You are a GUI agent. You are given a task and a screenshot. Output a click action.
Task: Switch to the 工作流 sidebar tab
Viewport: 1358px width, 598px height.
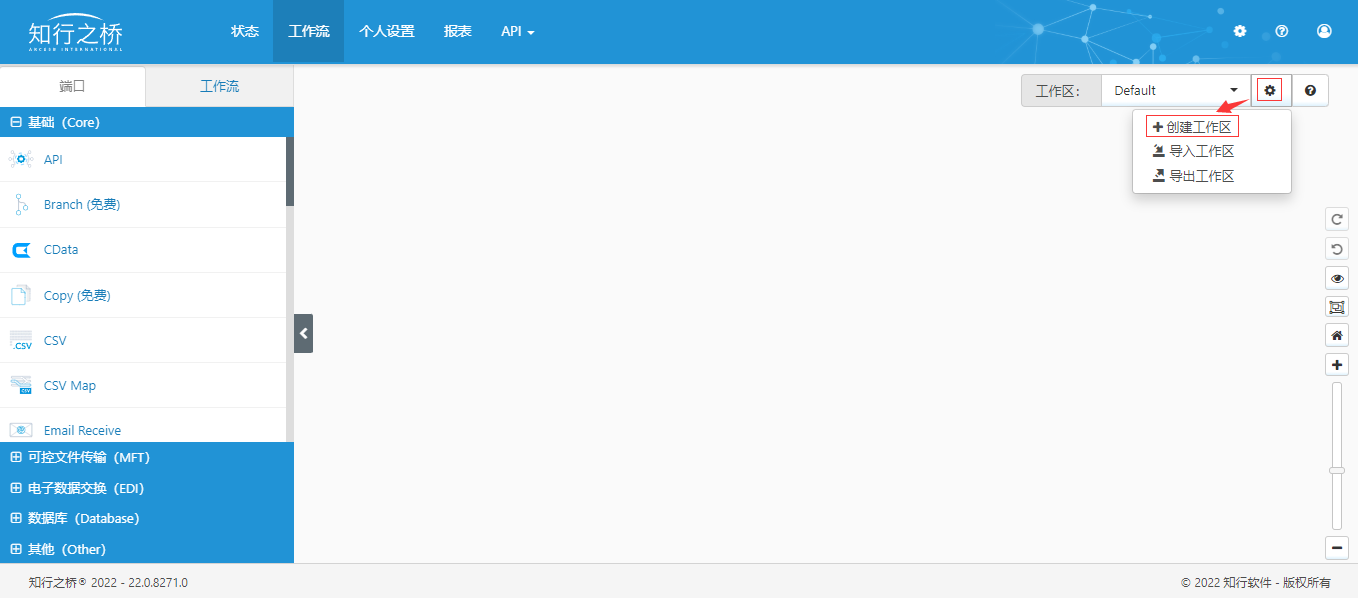220,86
